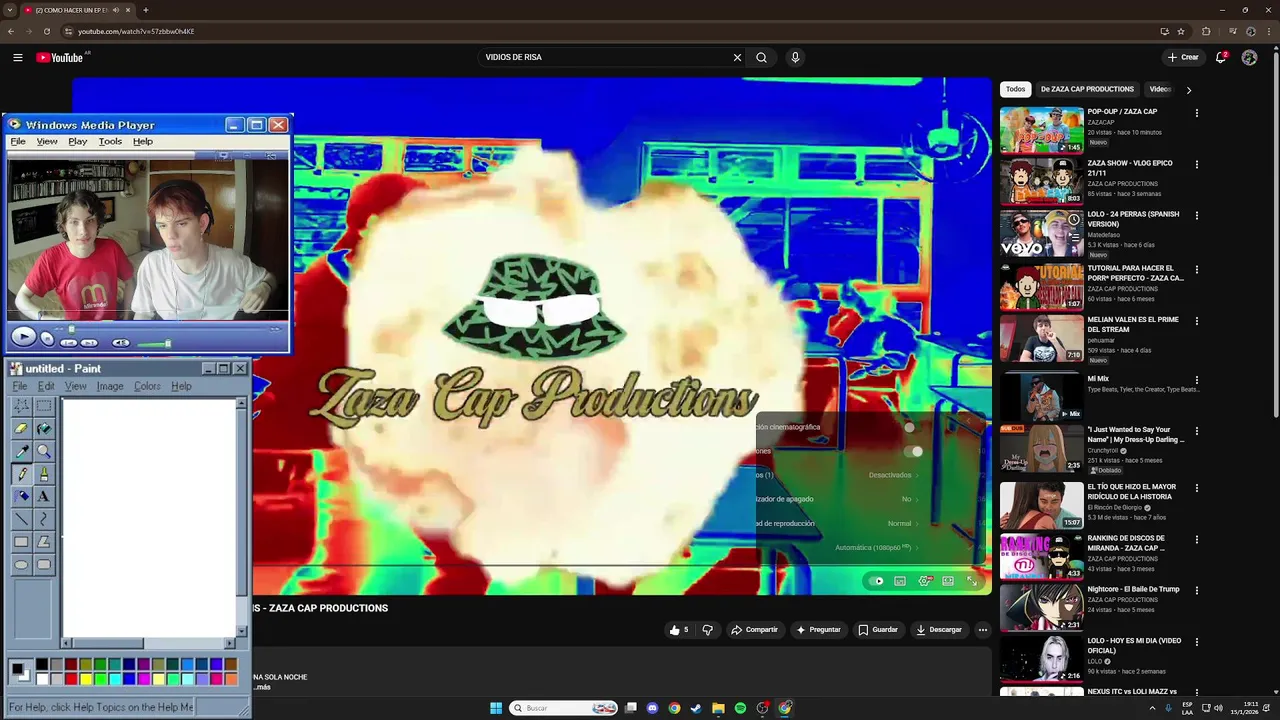Open YouTube notifications bell
Screen dimensions: 1280x720
click(x=1221, y=57)
